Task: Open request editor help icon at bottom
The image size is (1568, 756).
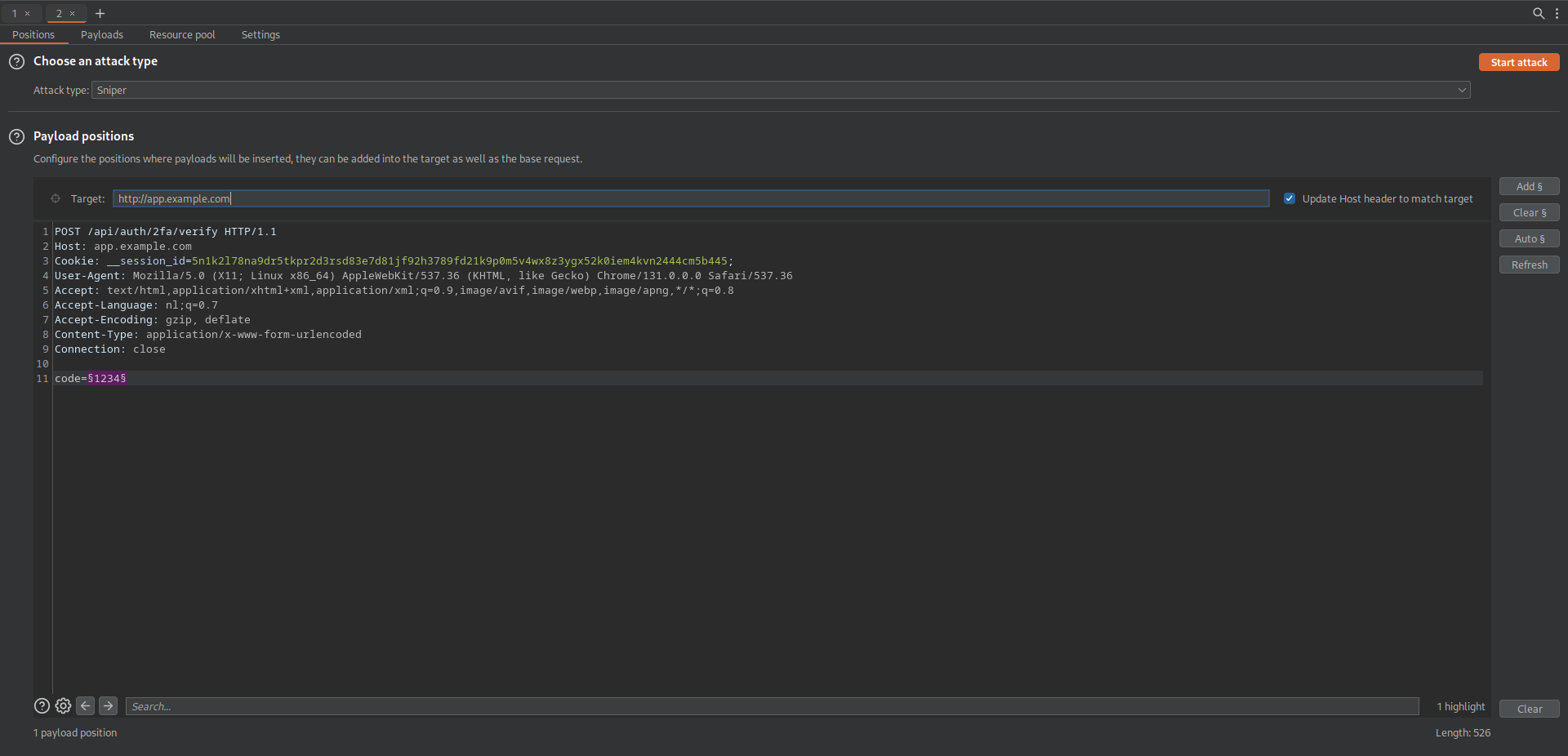Action: tap(42, 706)
